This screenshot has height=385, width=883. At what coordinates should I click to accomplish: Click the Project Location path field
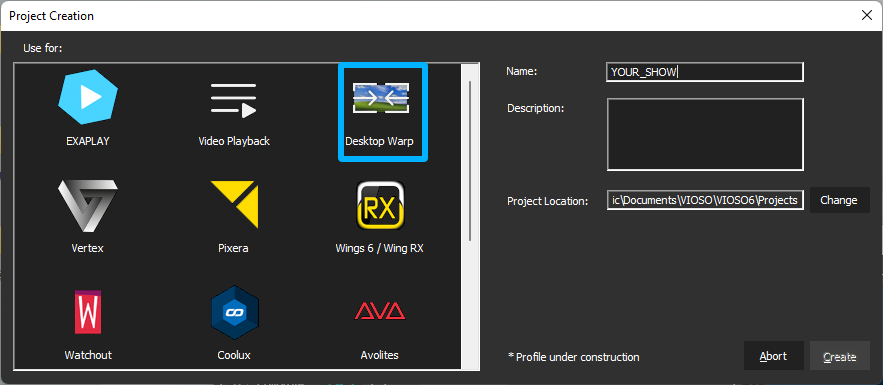(705, 200)
